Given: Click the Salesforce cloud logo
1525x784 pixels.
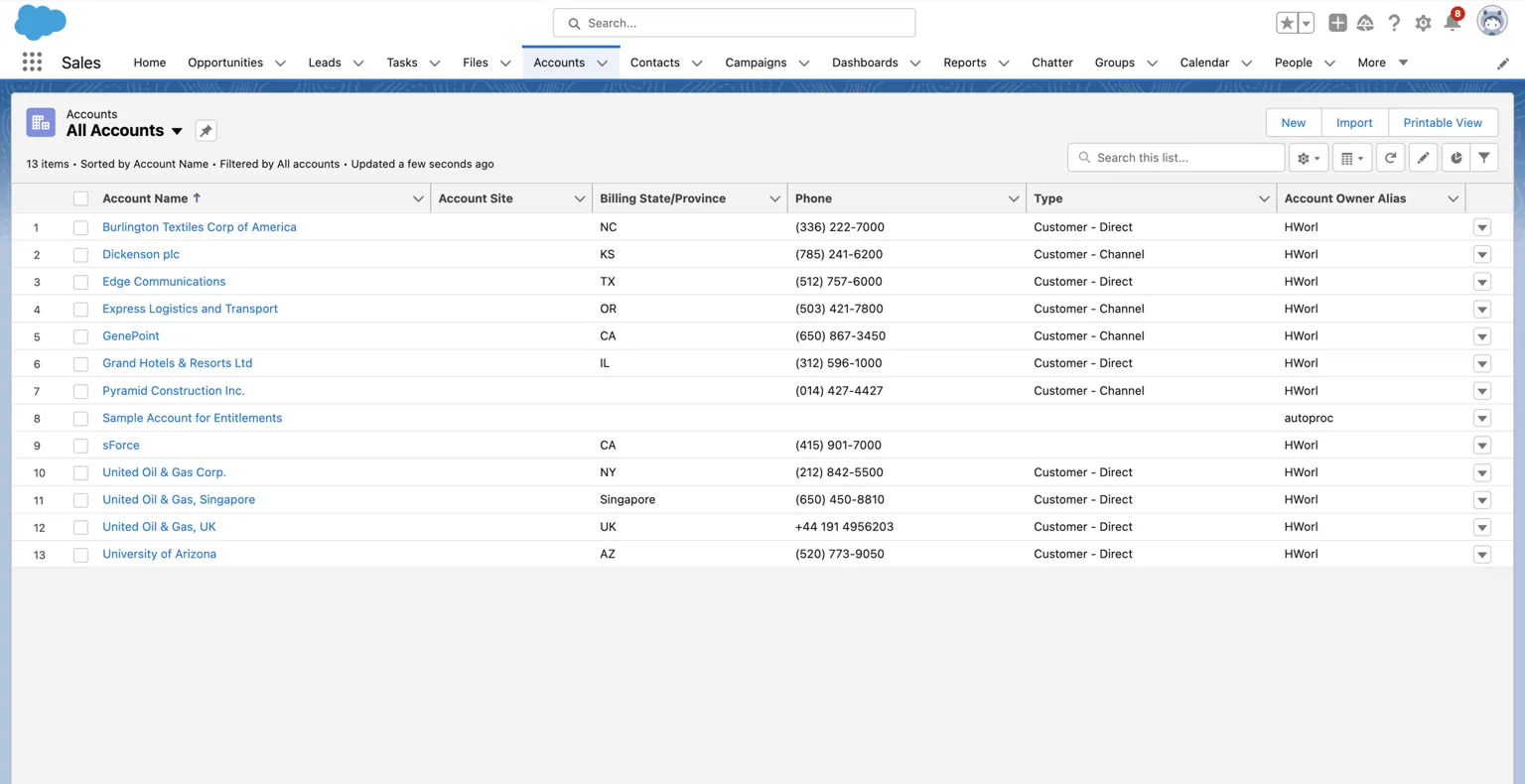Looking at the screenshot, I should tap(41, 22).
